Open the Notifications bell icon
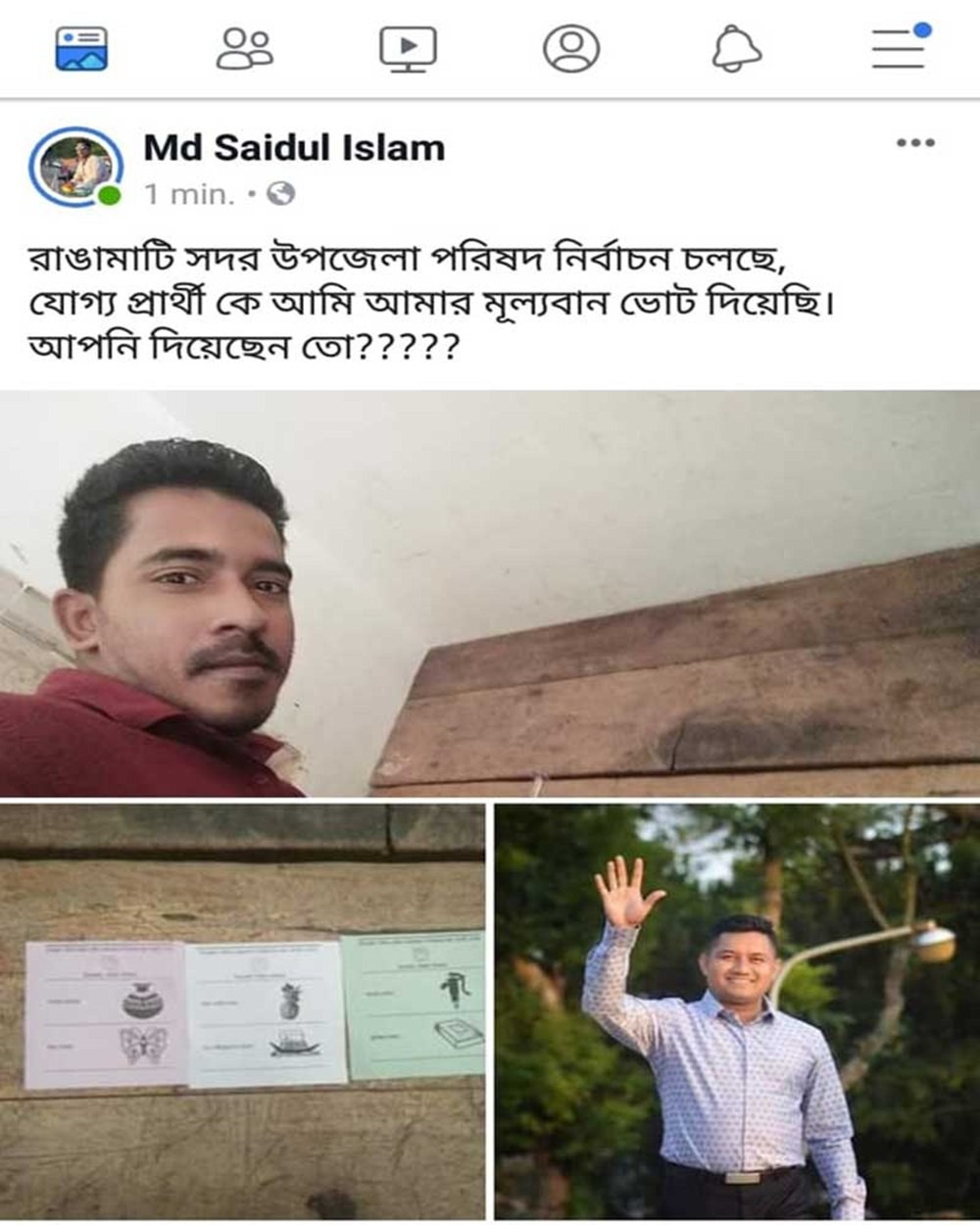This screenshot has height=1225, width=980. click(736, 48)
